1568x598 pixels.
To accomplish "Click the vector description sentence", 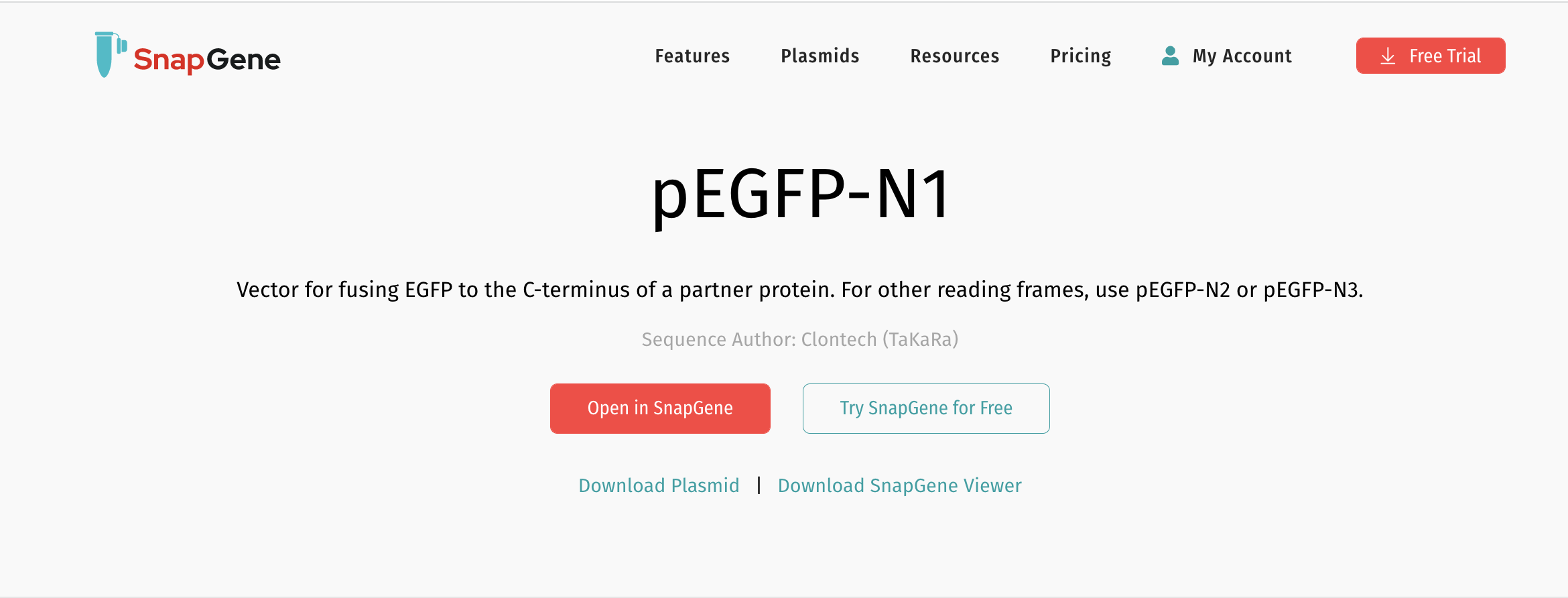I will [x=799, y=290].
